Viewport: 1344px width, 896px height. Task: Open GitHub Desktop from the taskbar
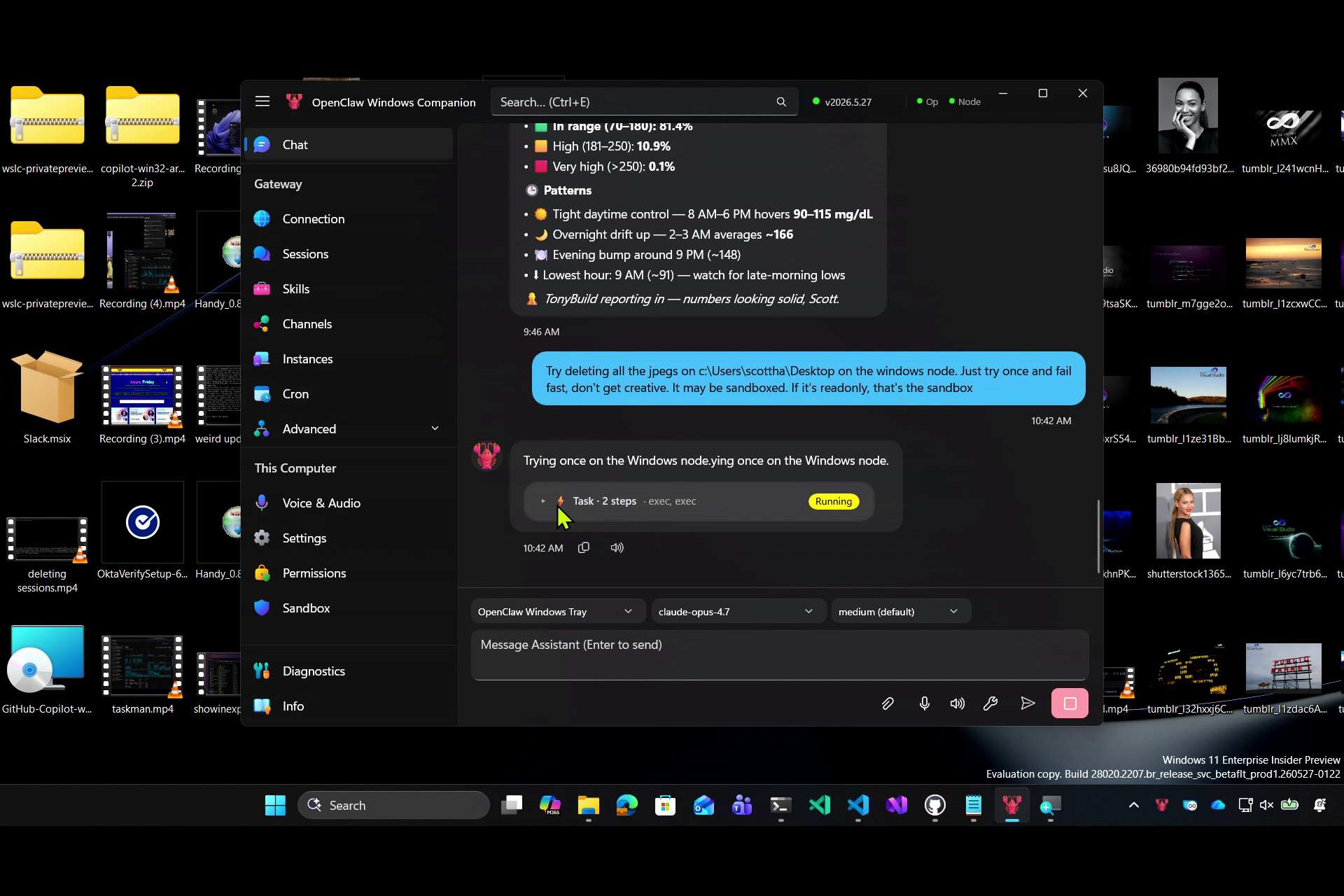pyautogui.click(x=934, y=805)
